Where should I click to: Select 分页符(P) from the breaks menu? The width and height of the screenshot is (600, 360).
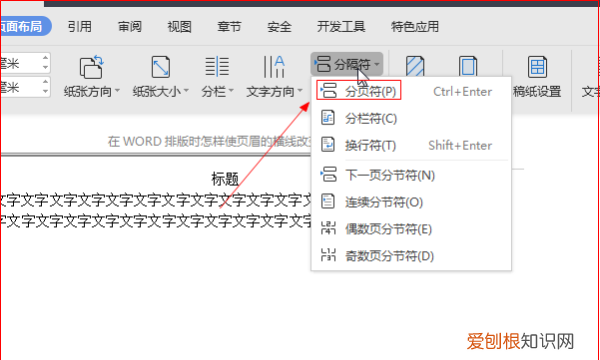pos(411,91)
